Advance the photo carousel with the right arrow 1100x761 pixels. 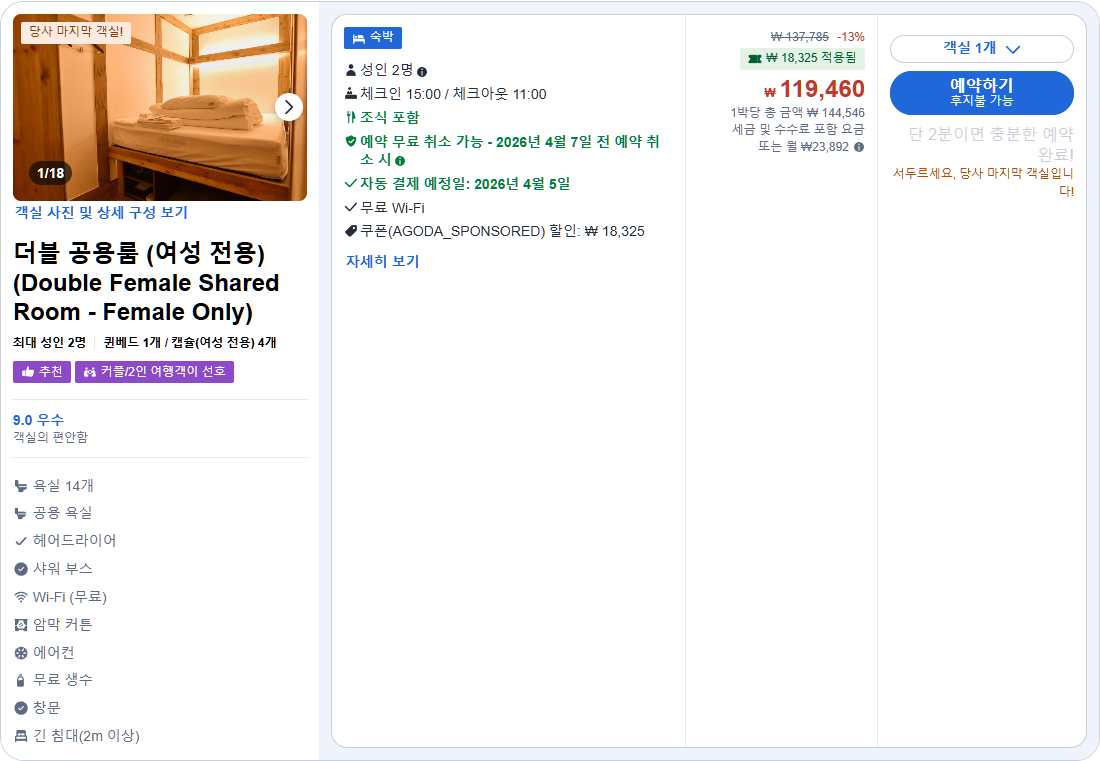[x=290, y=107]
